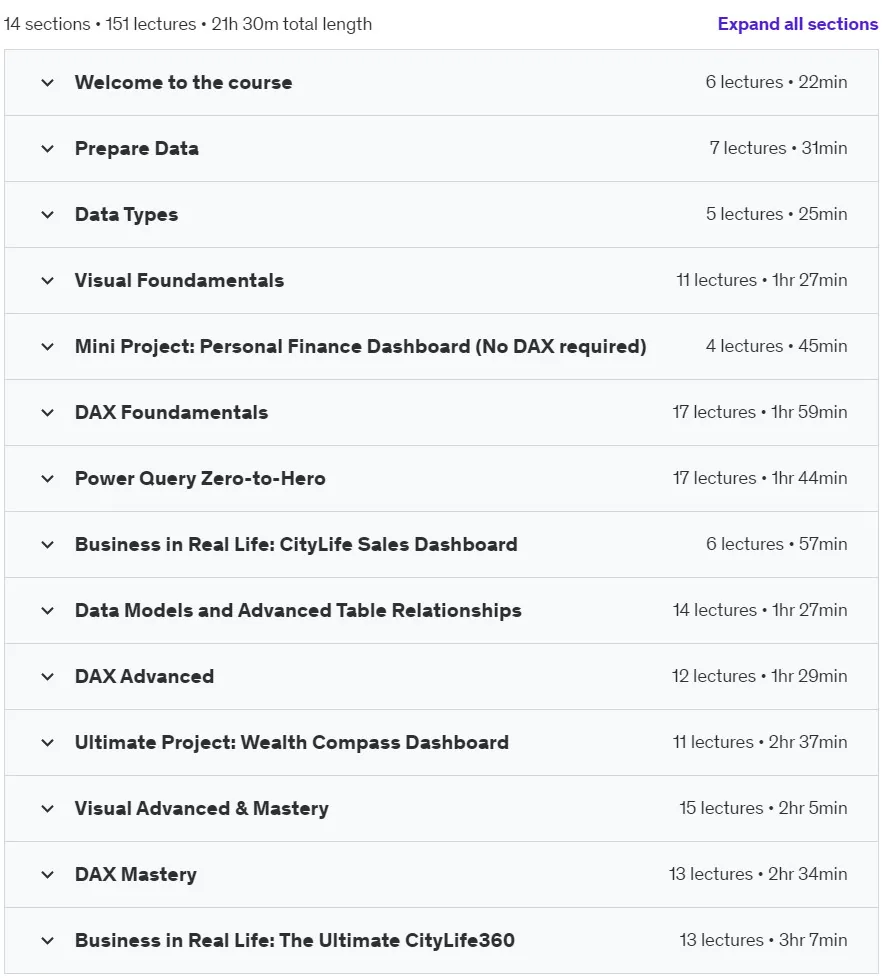Expand DAX Mastery section chevron
The height and width of the screenshot is (978, 882).
47,875
